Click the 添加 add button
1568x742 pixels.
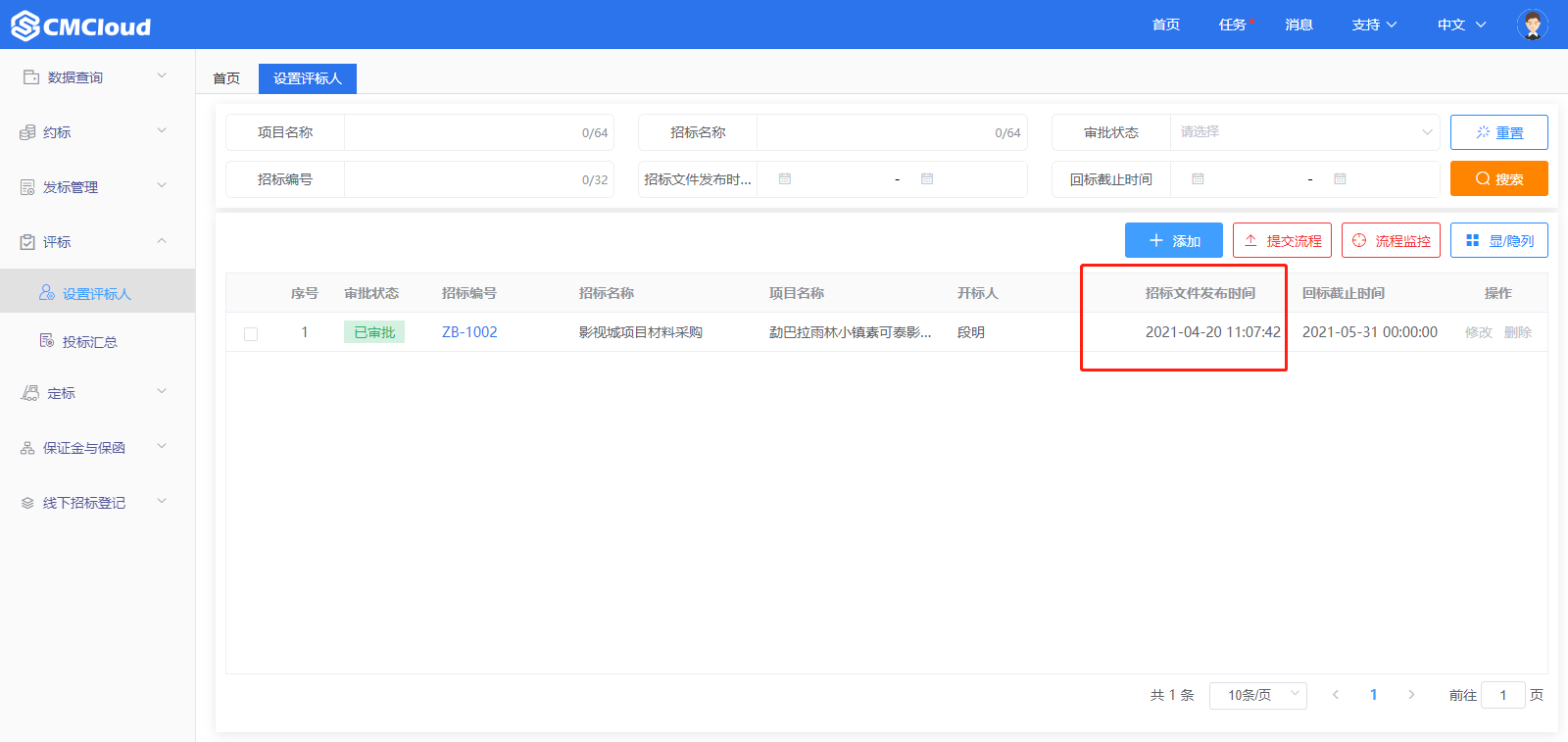1174,240
